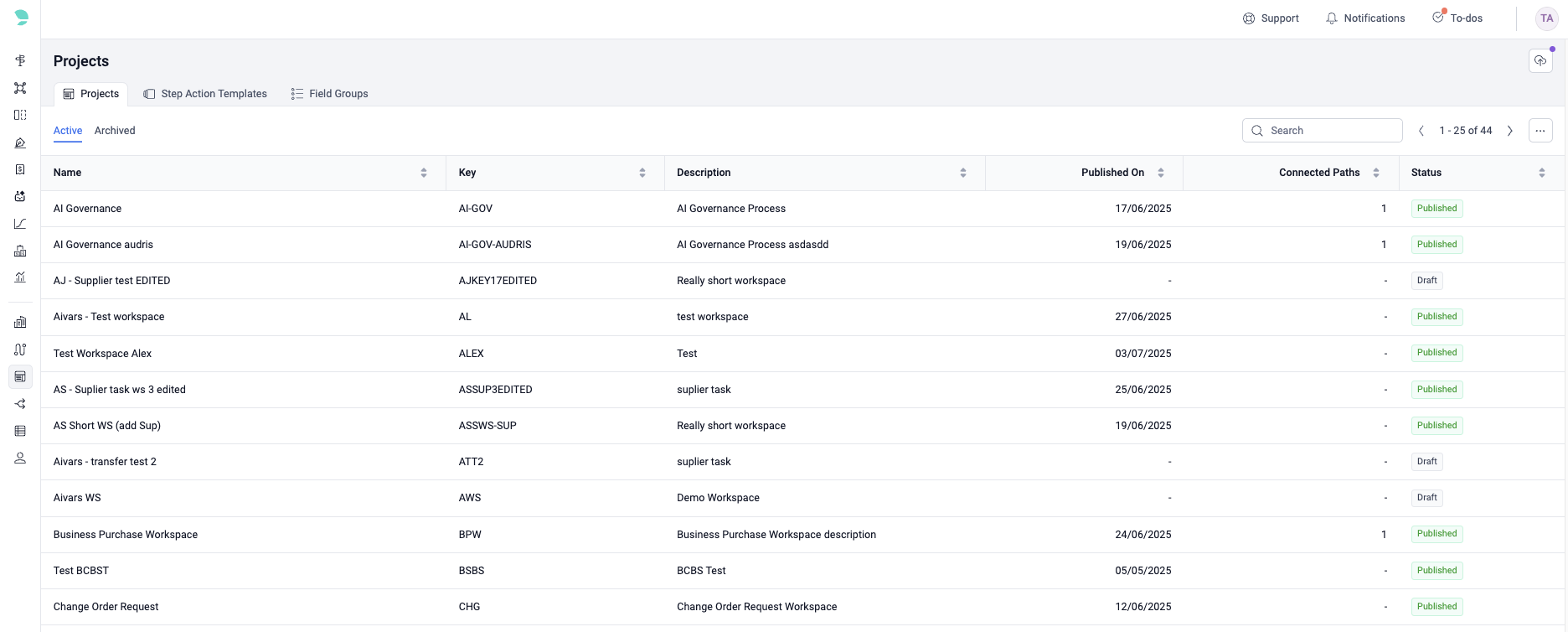Viewport: 1568px width, 632px height.
Task: Open the network nodes icon in sidebar
Action: pyautogui.click(x=20, y=88)
